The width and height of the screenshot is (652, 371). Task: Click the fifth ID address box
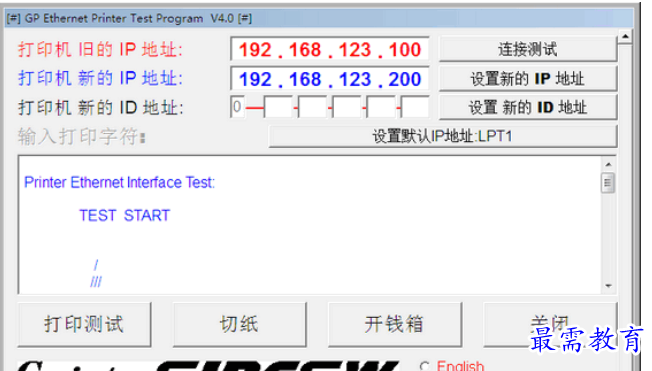[380, 107]
